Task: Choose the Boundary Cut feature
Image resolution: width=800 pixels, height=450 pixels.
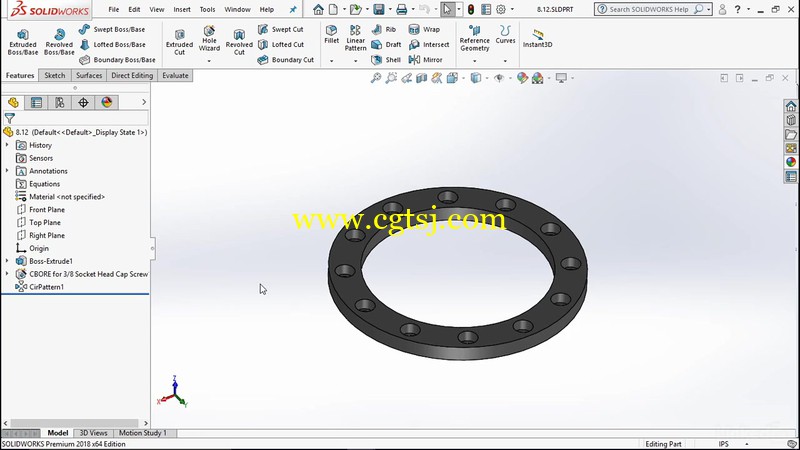Action: (286, 60)
